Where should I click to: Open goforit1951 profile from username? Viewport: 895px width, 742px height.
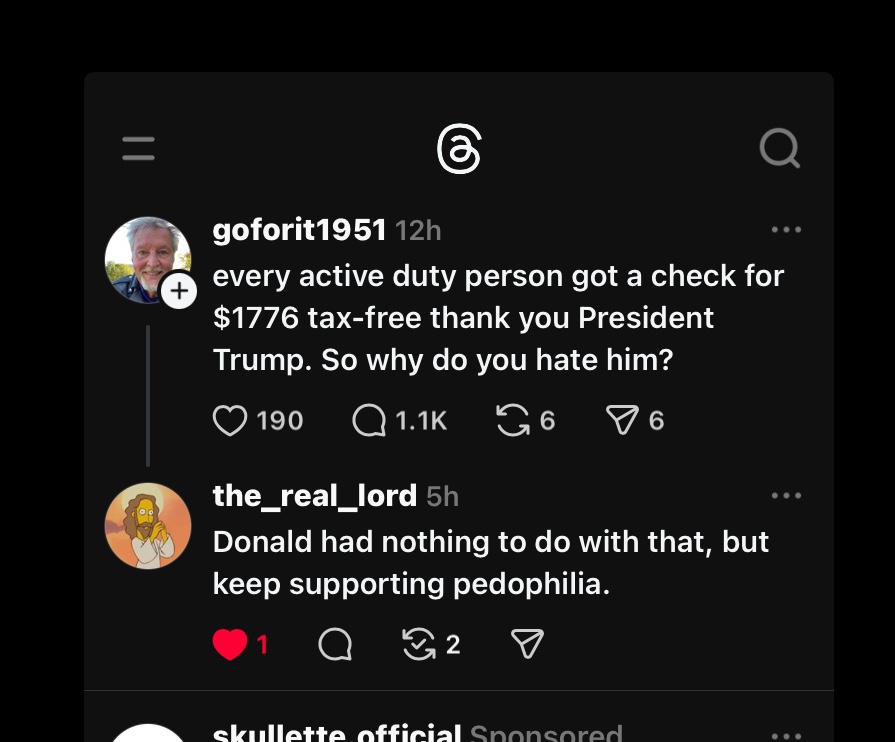[299, 230]
